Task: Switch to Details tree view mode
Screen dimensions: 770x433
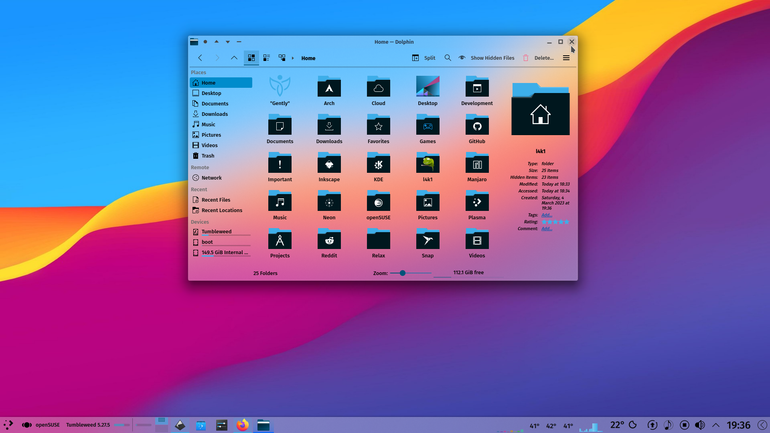Action: (x=282, y=58)
